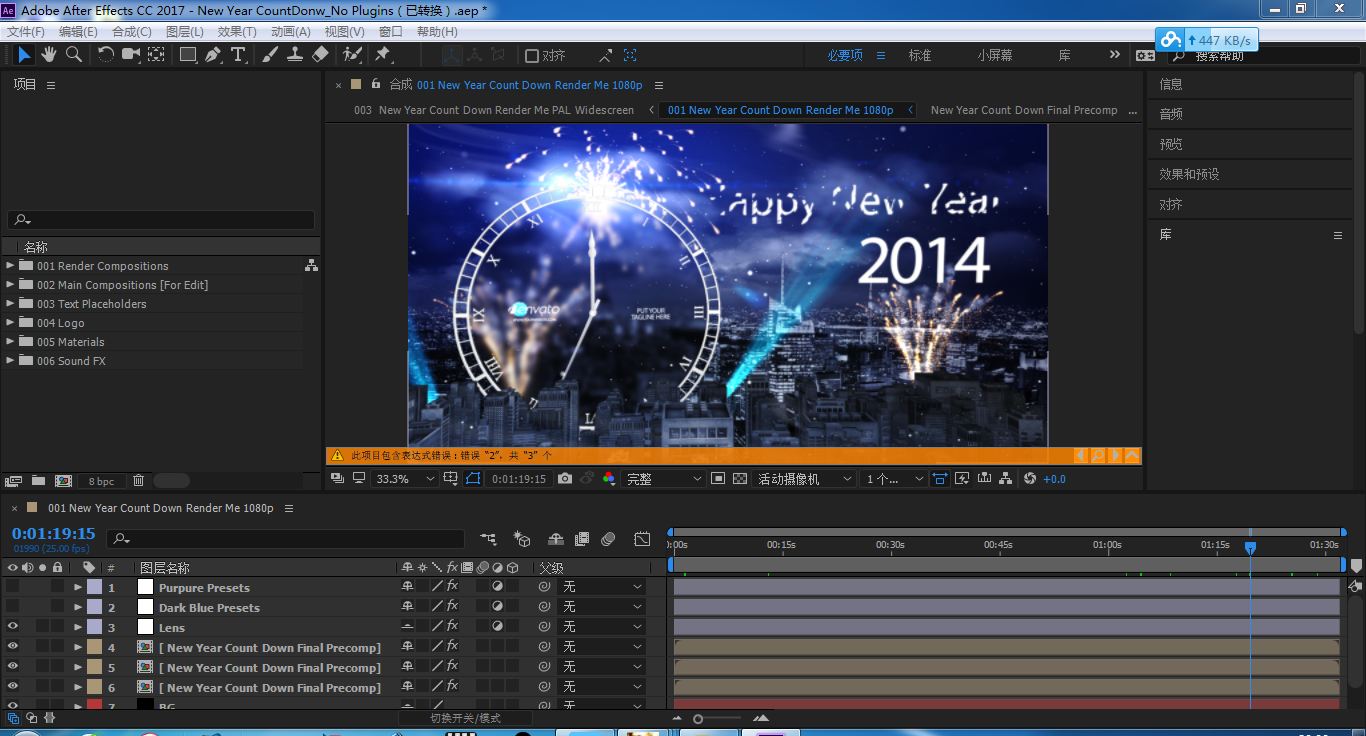The height and width of the screenshot is (736, 1366).
Task: Create new folder in Project panel
Action: pos(38,481)
